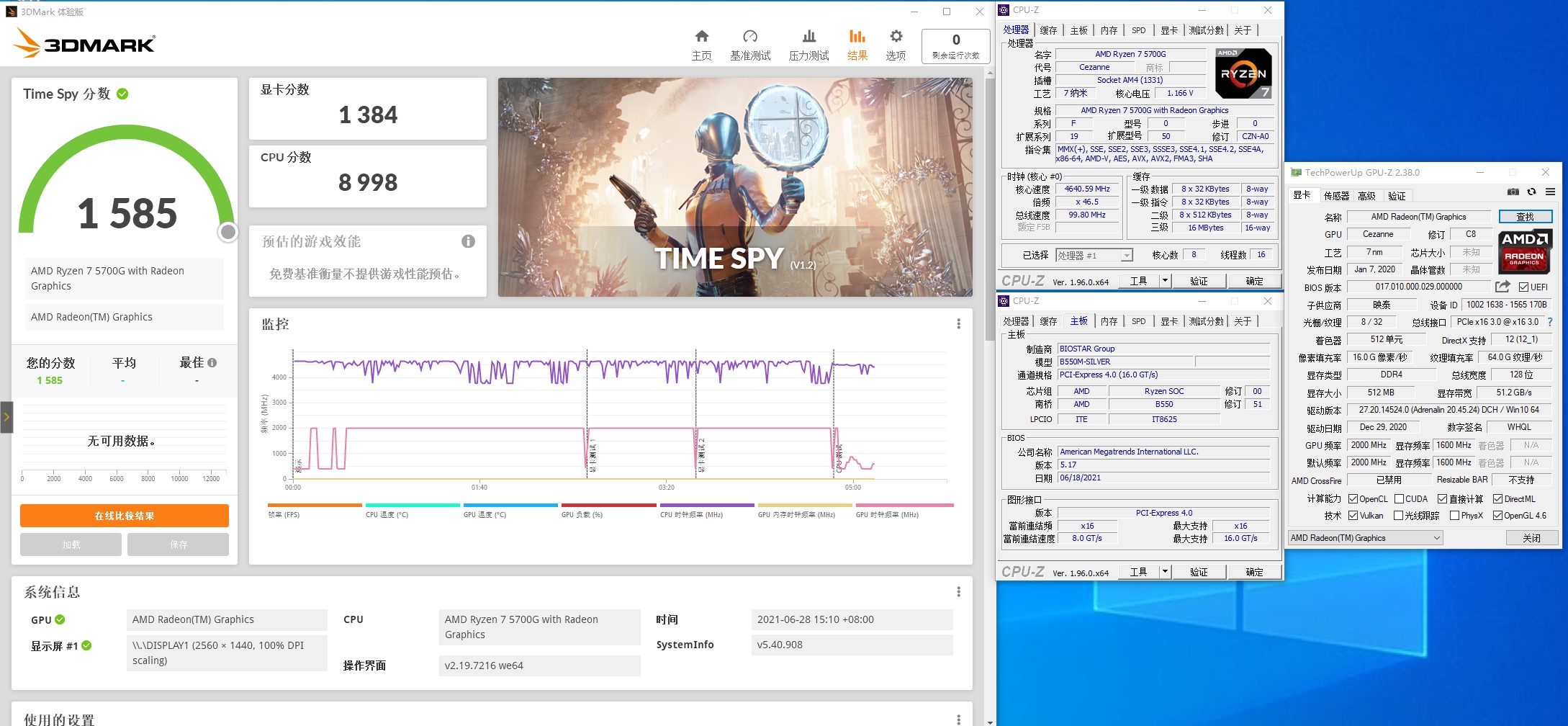The height and width of the screenshot is (726, 1568).
Task: Toggle the 直接计算 checkbox
Action: click(x=1442, y=498)
